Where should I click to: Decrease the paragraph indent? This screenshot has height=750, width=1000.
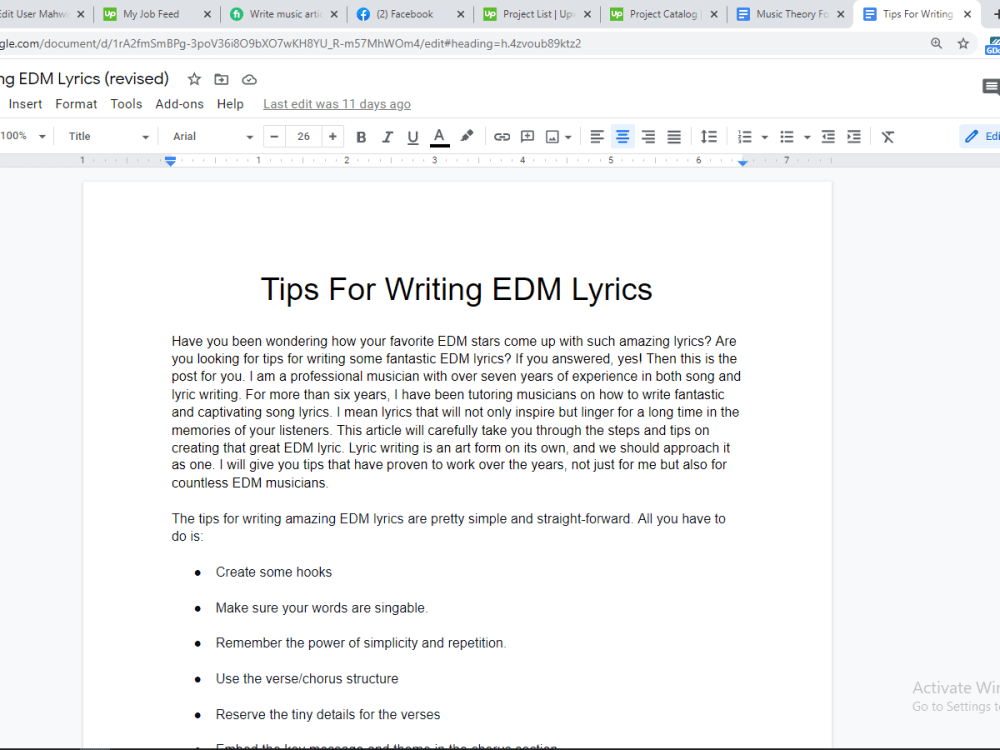coord(828,136)
